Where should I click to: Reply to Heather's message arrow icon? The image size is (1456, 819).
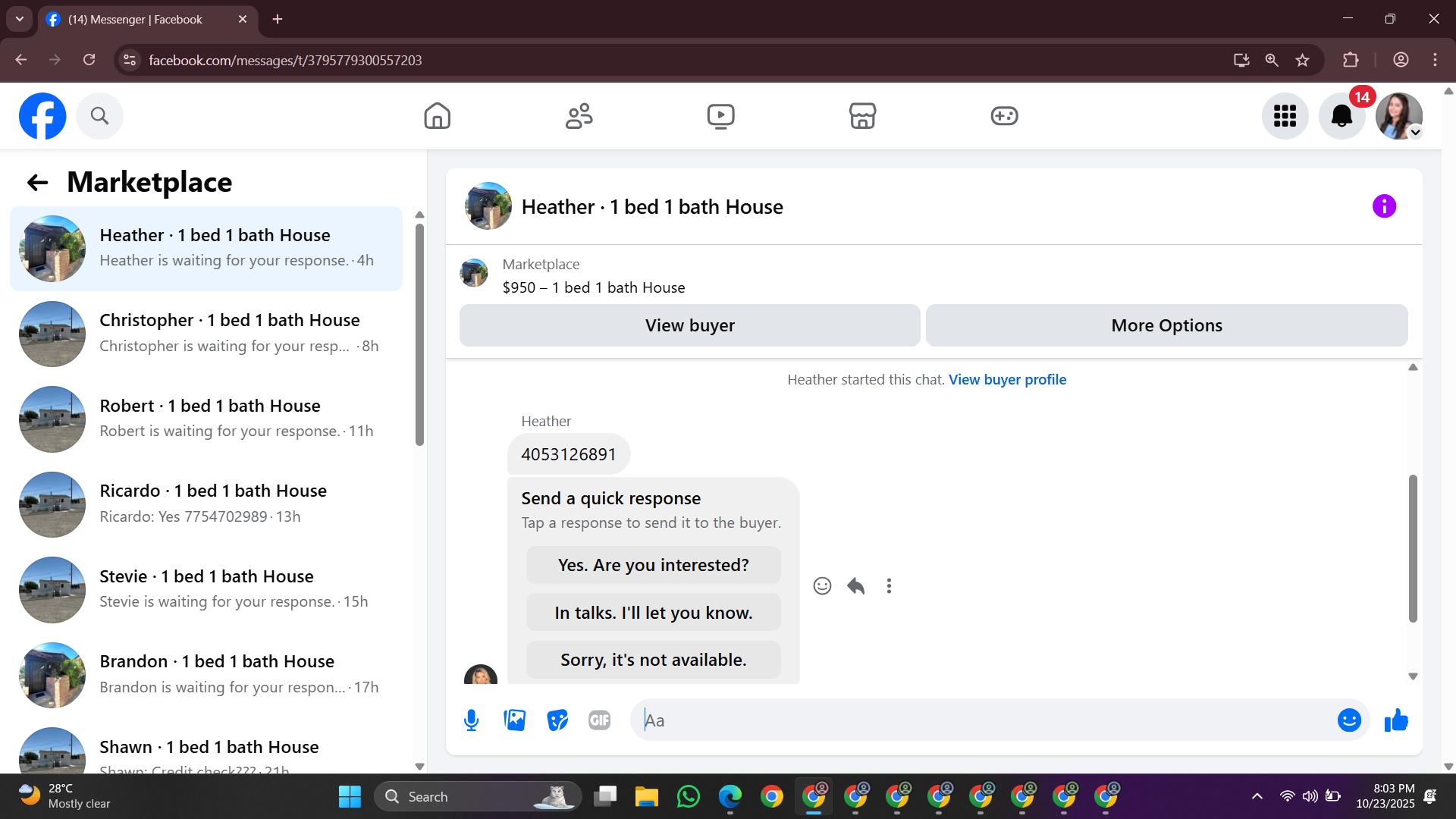(855, 586)
